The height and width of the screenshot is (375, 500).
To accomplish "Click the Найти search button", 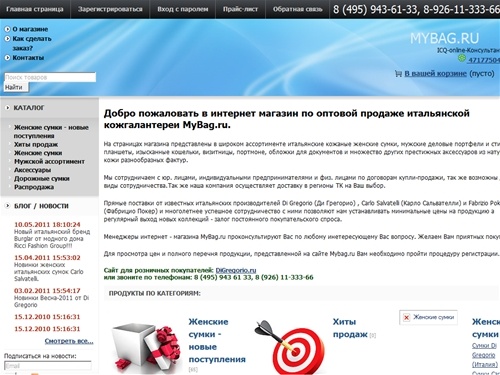I will click(16, 87).
